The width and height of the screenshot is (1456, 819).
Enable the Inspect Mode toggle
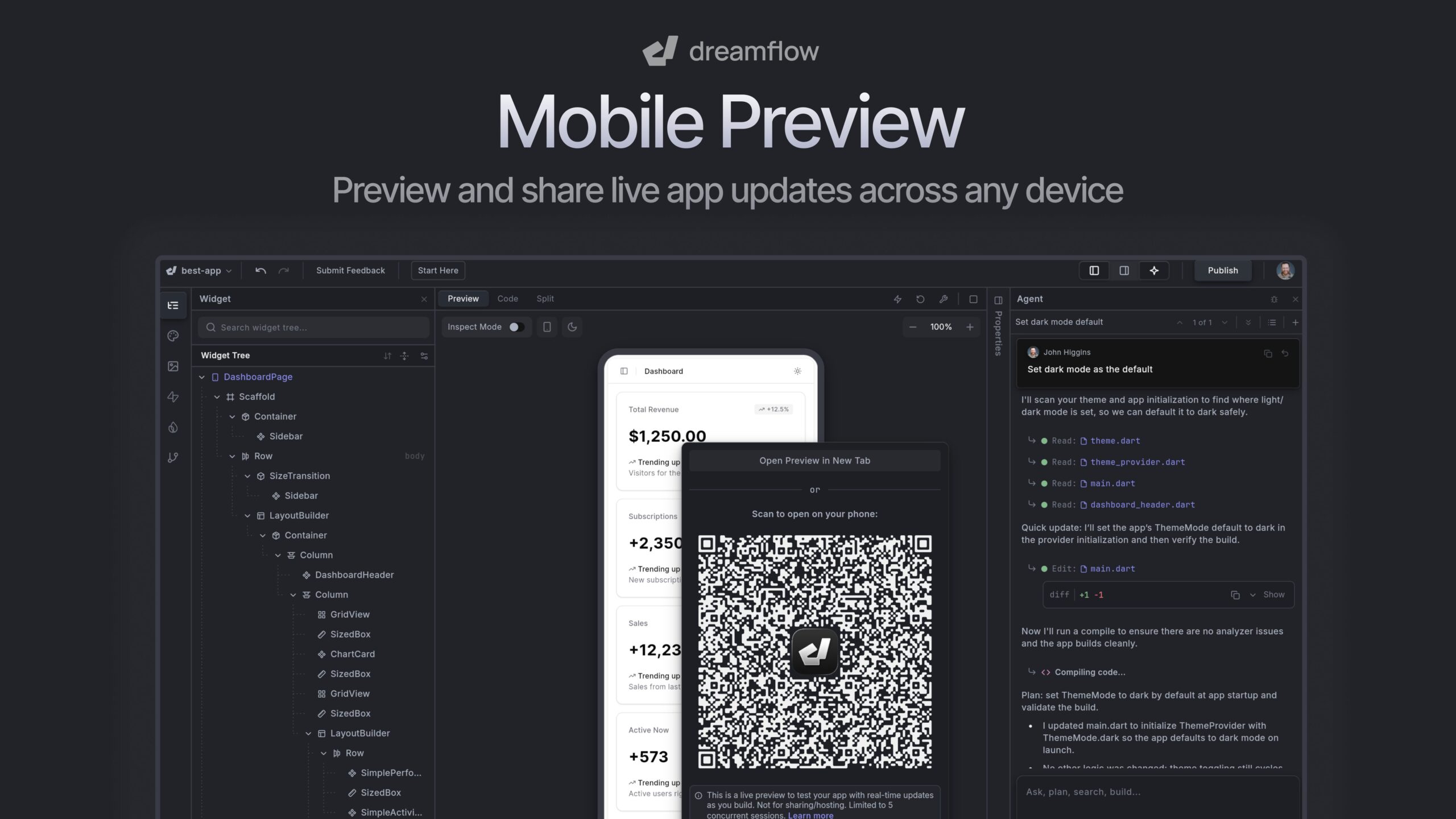coord(516,327)
